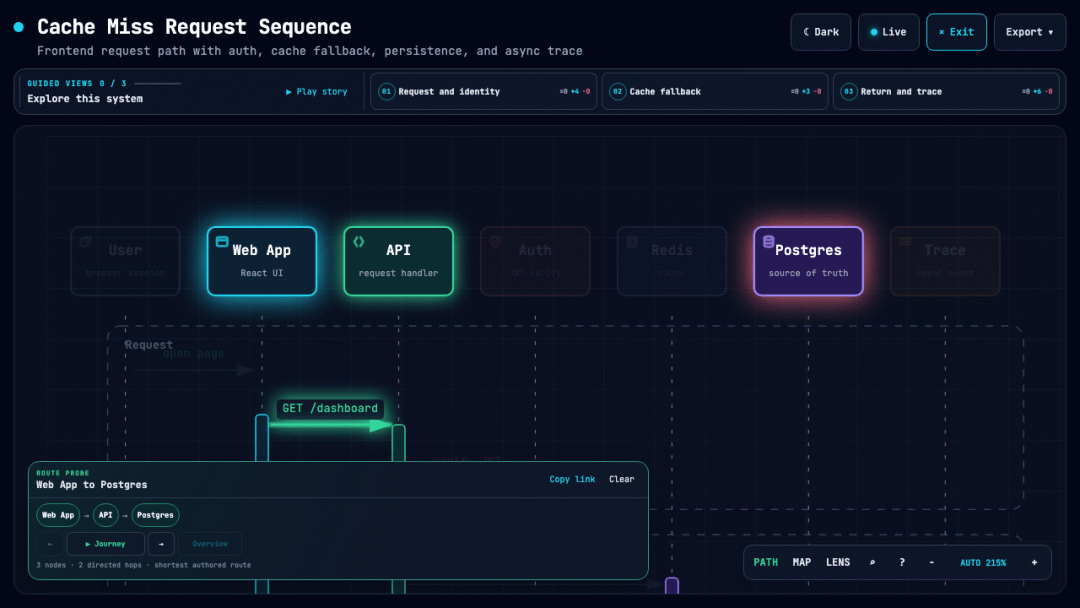
Task: Click the 'open page' message label
Action: (194, 354)
